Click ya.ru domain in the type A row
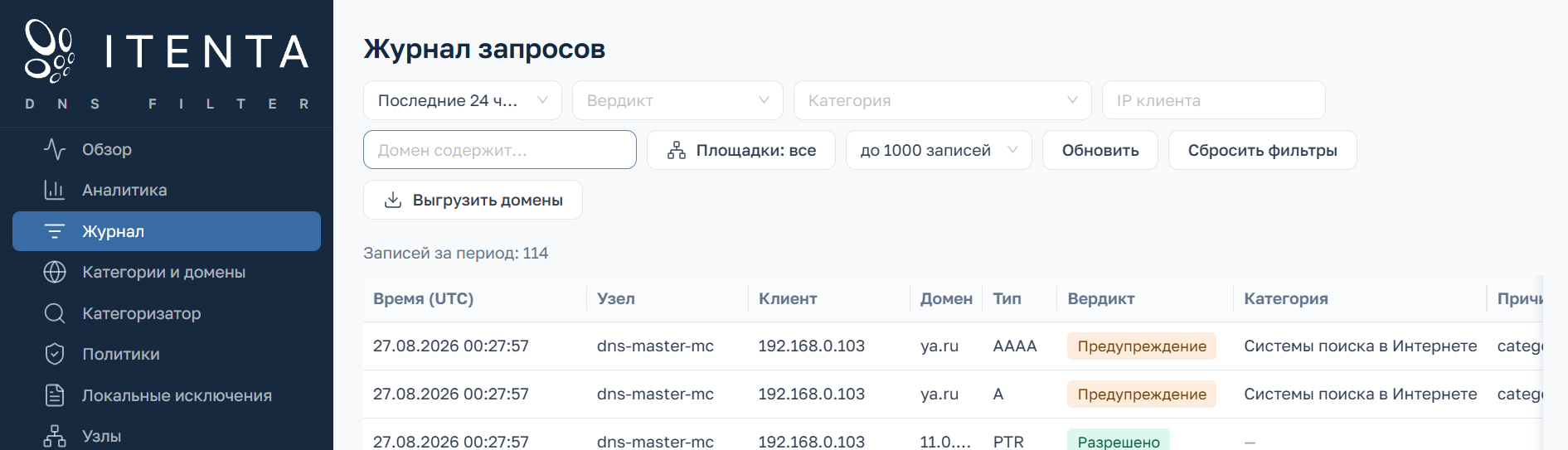 (x=939, y=394)
